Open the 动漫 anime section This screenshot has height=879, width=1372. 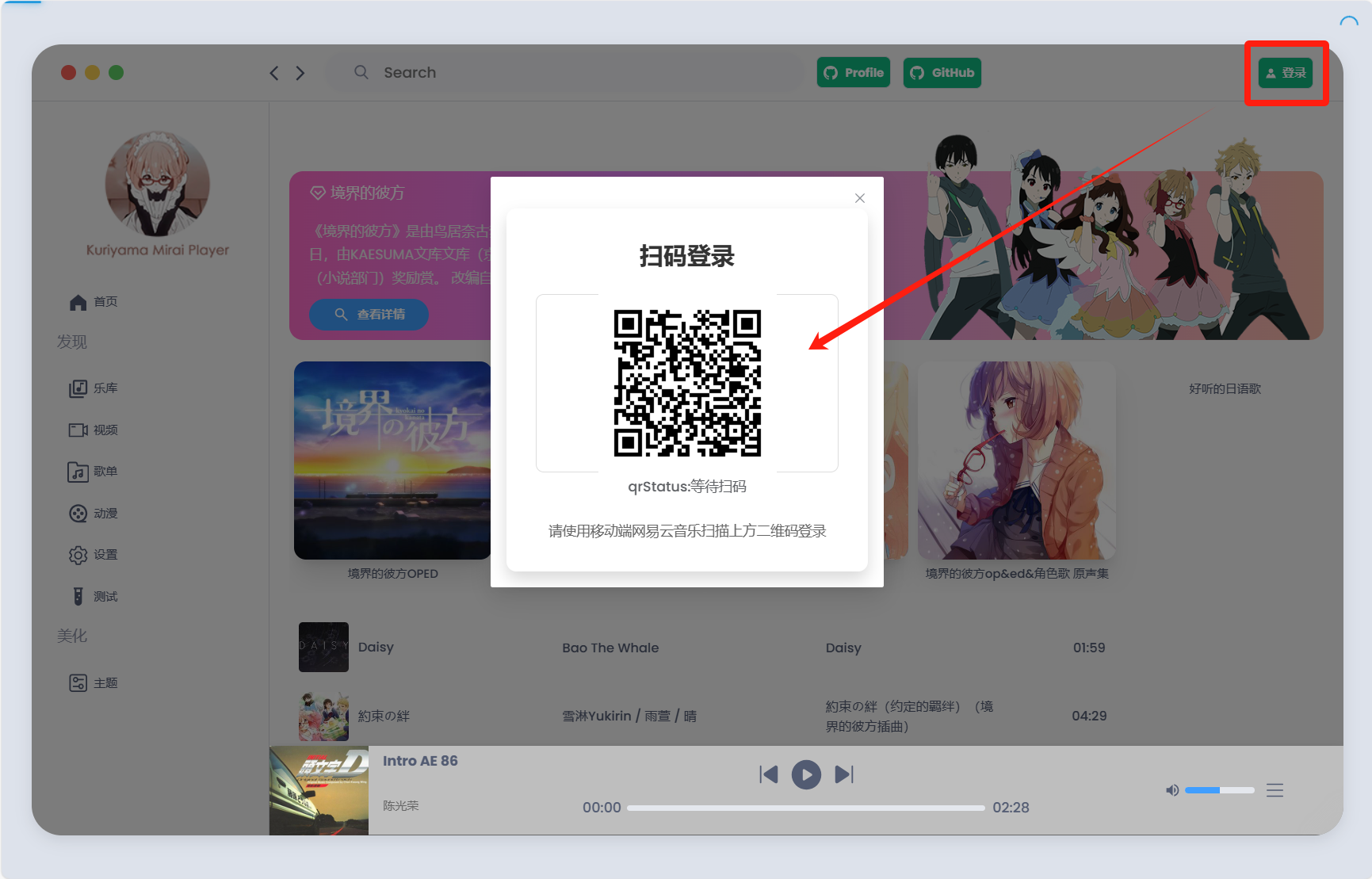pos(94,514)
